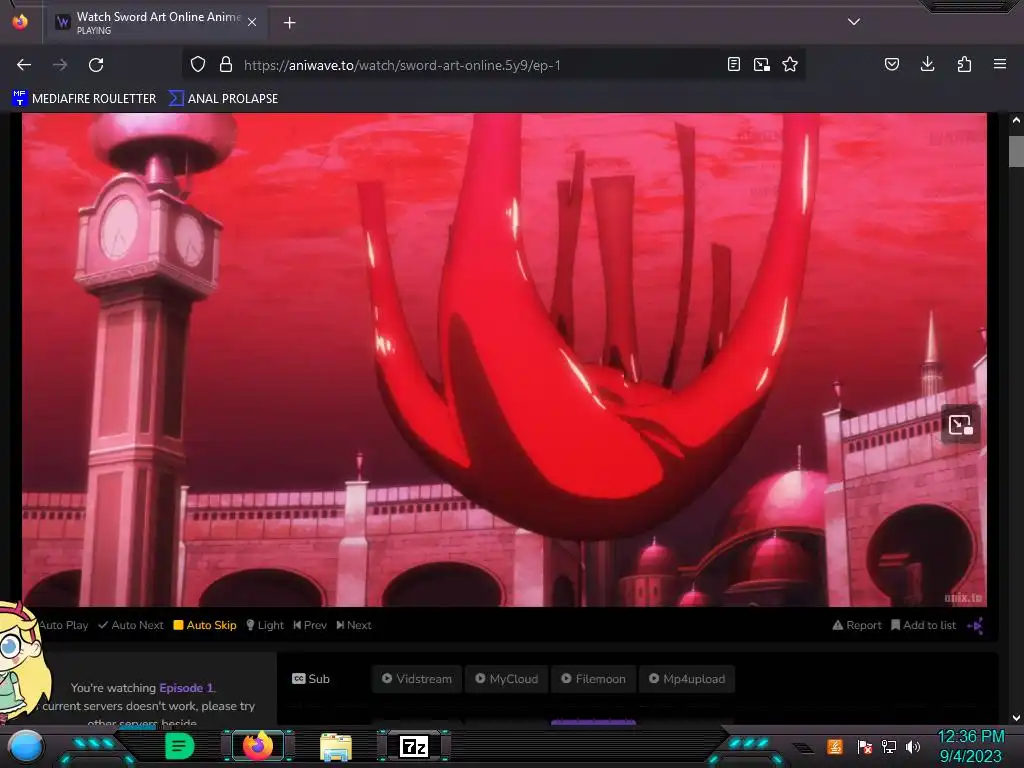The height and width of the screenshot is (768, 1024).
Task: Open the clock showing 12:36 PM
Action: click(x=971, y=746)
